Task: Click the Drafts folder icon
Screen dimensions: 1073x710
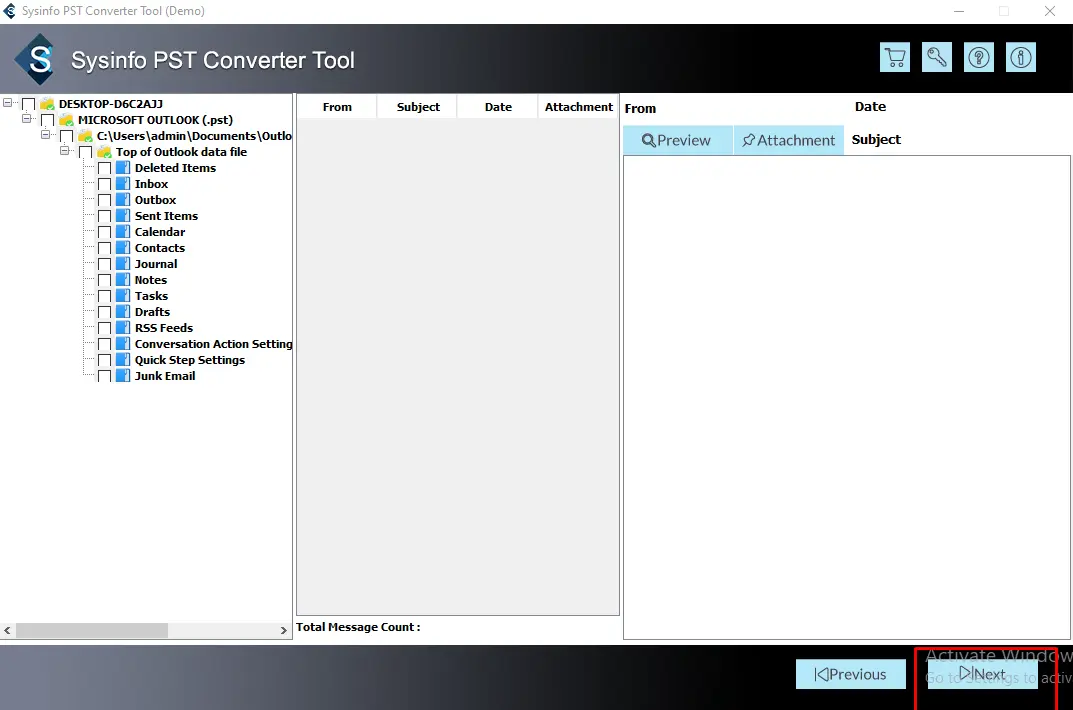Action: coord(123,312)
